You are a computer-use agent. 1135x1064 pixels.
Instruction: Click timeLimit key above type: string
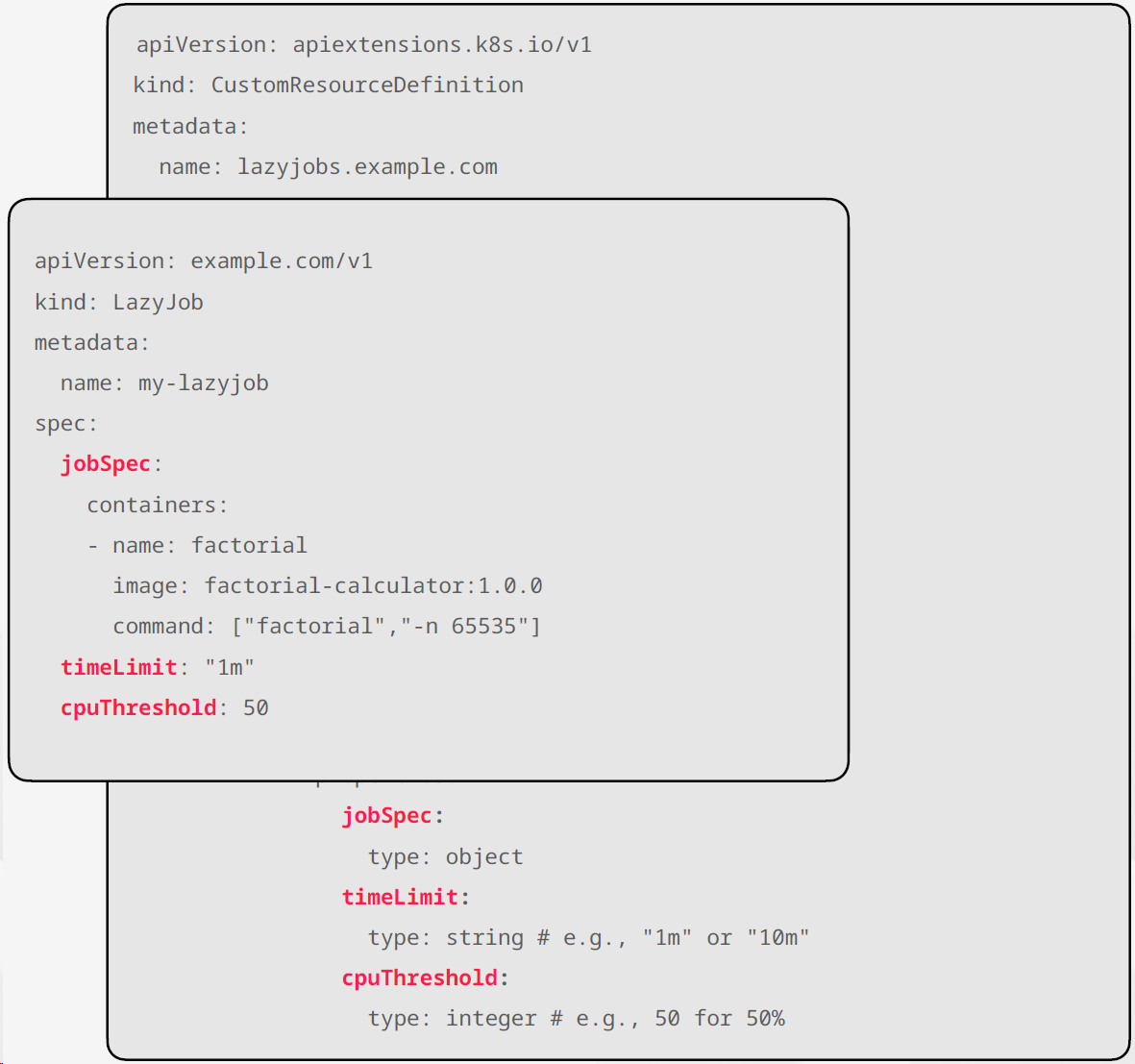pyautogui.click(x=400, y=898)
